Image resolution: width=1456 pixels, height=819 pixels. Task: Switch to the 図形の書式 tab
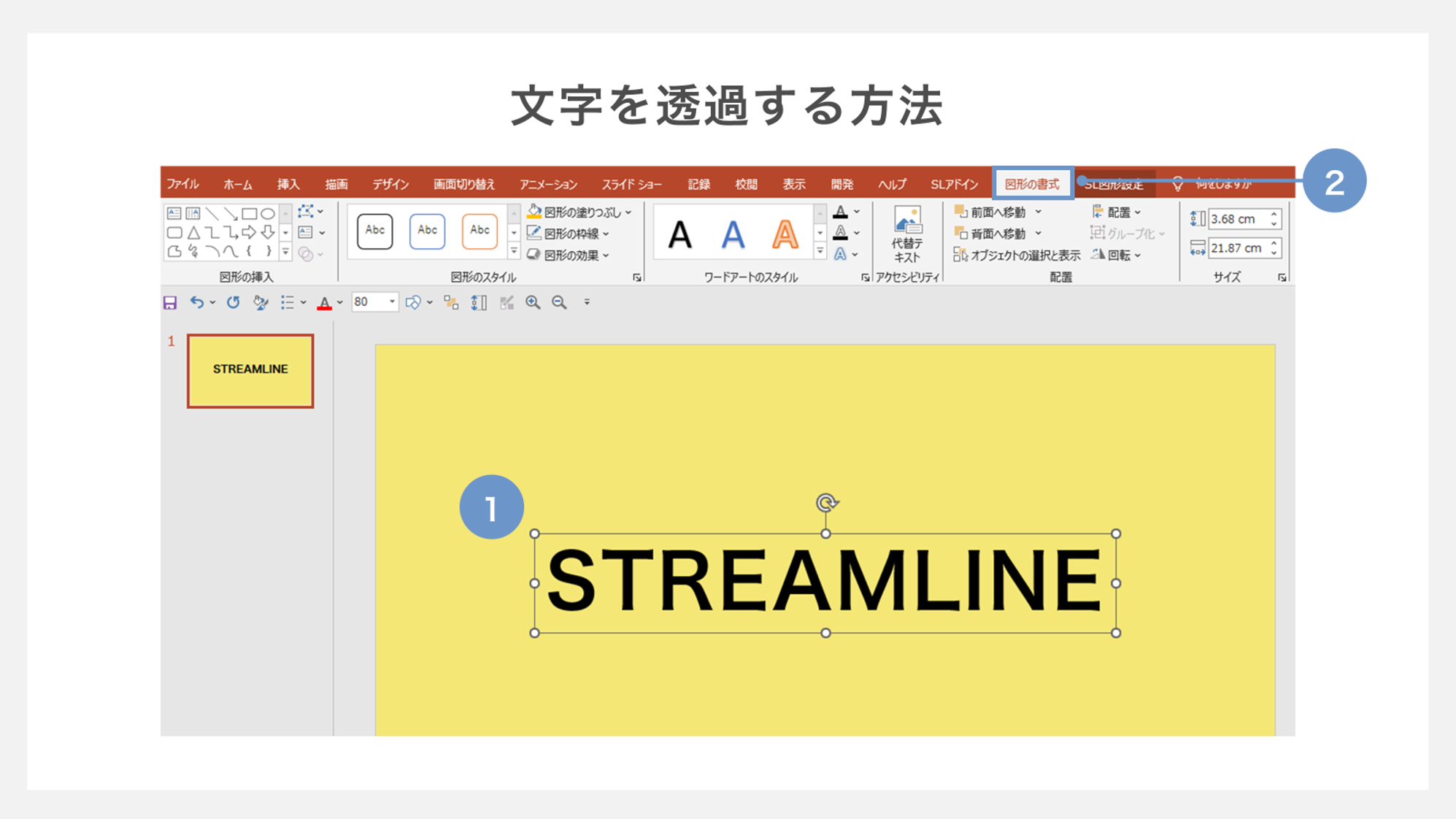1032,184
